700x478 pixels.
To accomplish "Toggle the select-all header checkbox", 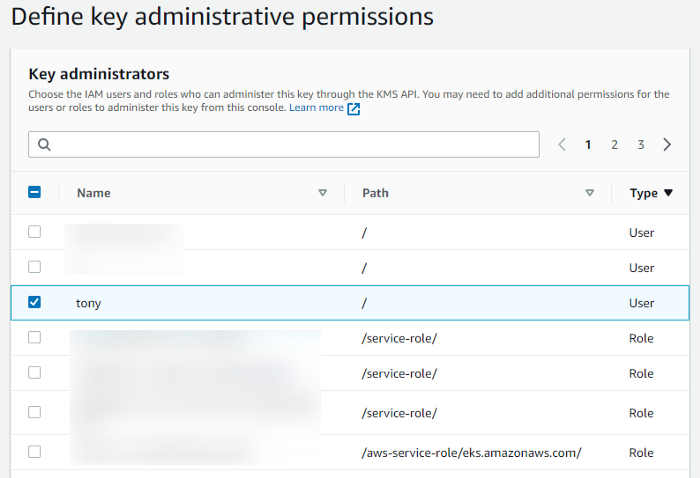I will tap(35, 192).
